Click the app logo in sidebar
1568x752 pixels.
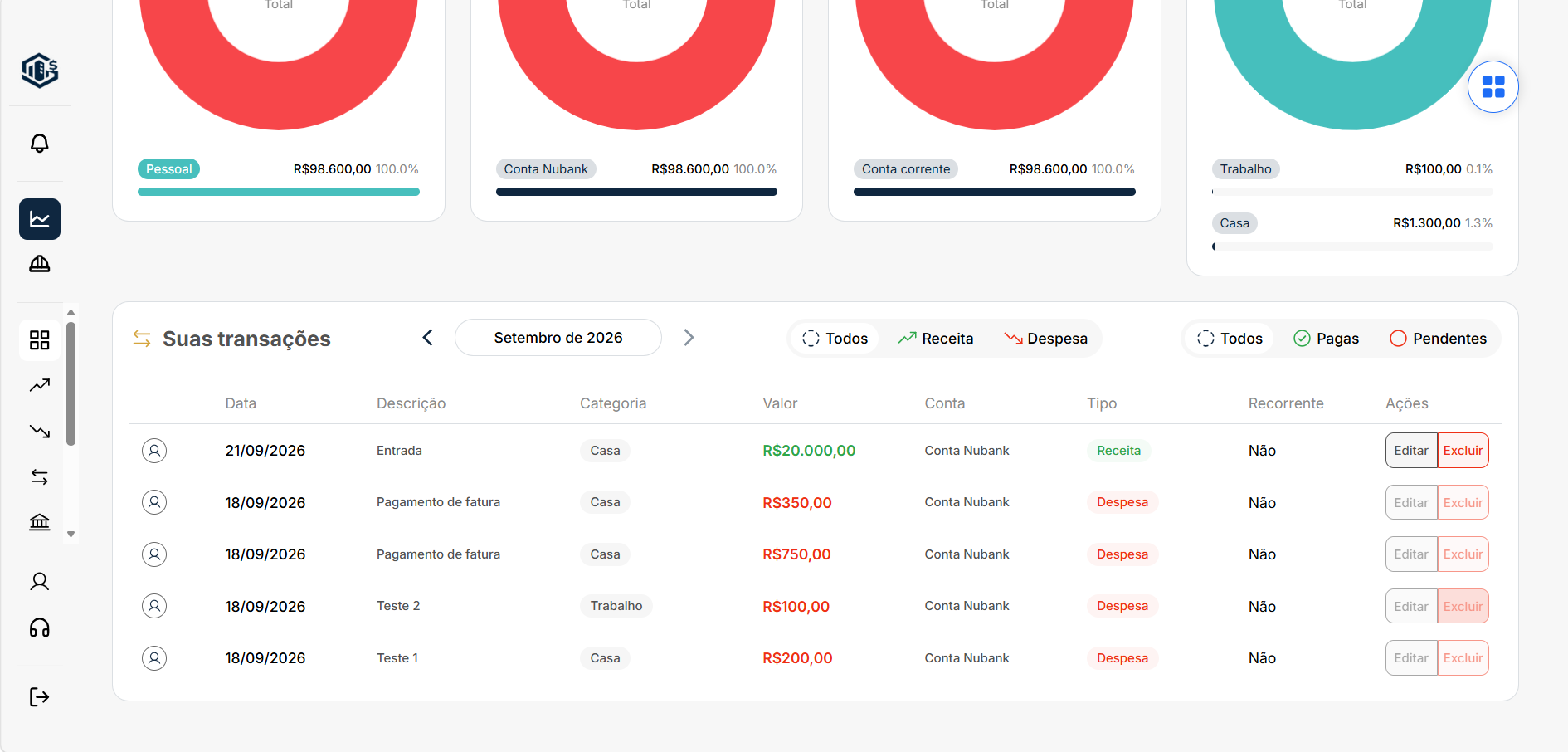40,71
